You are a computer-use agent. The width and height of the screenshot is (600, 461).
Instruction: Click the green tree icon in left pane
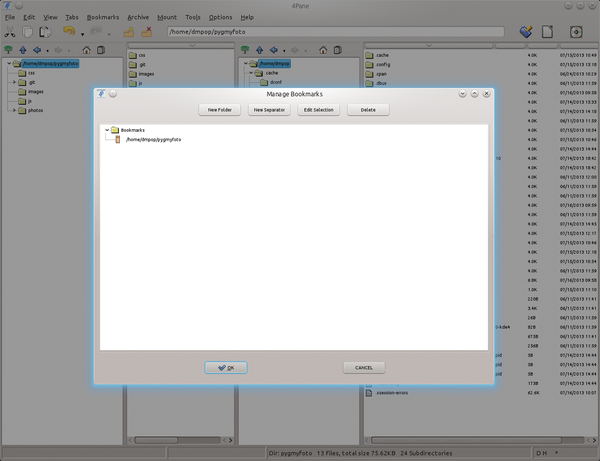(x=8, y=48)
